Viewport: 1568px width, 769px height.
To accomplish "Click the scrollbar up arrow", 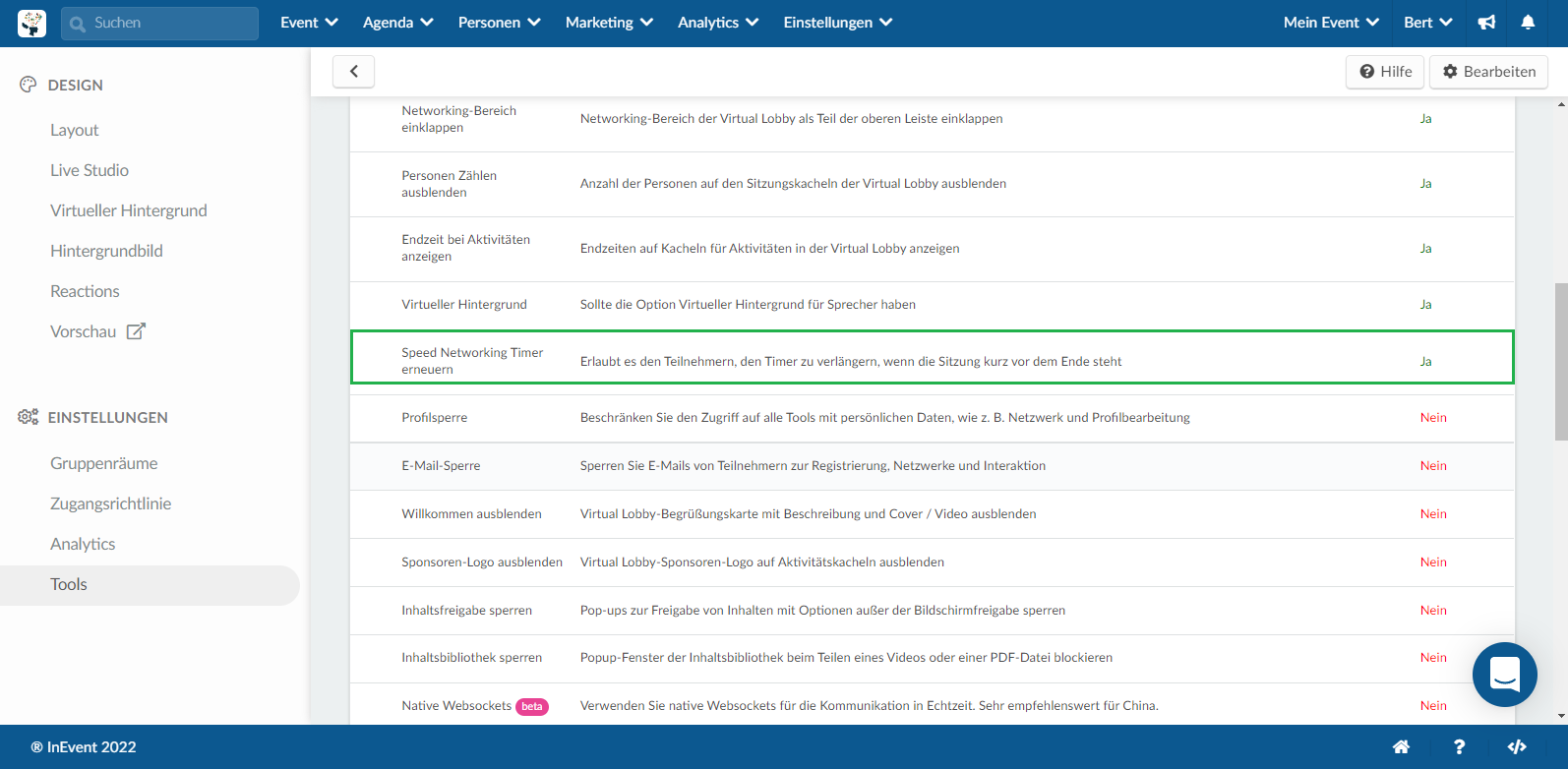I will point(1561,103).
